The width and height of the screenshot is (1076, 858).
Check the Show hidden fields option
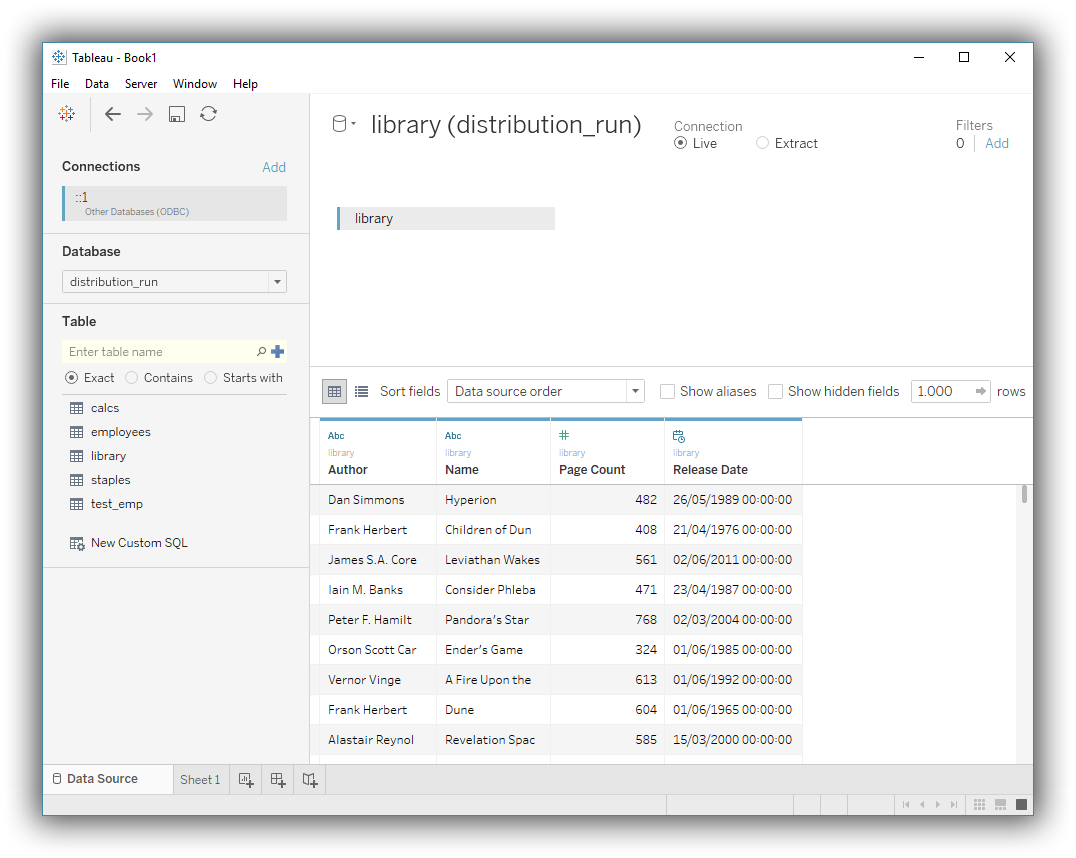point(775,391)
